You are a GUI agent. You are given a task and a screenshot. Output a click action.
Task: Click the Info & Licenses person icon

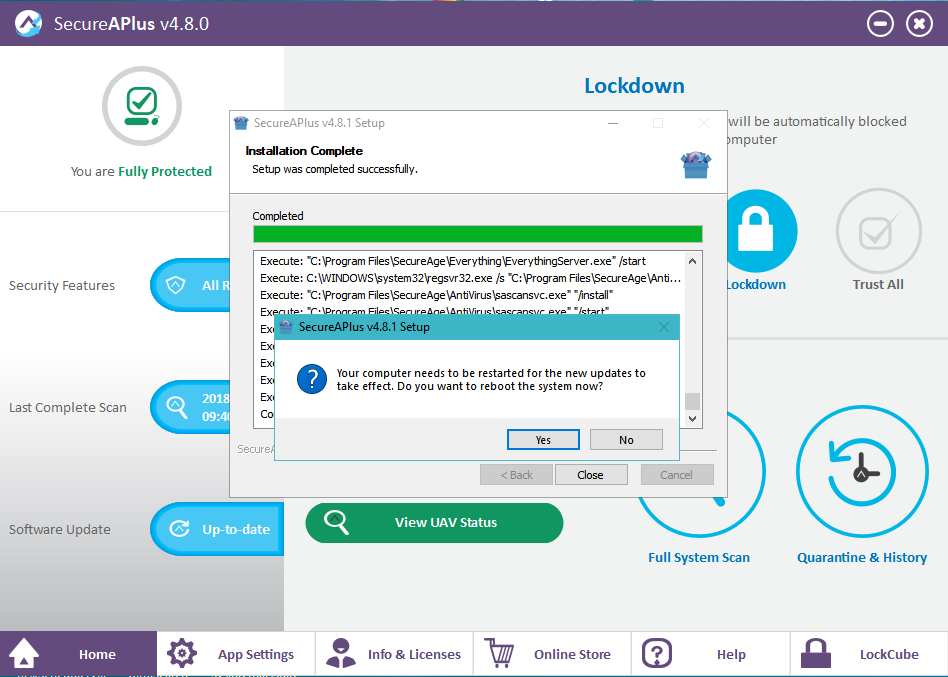pos(340,653)
